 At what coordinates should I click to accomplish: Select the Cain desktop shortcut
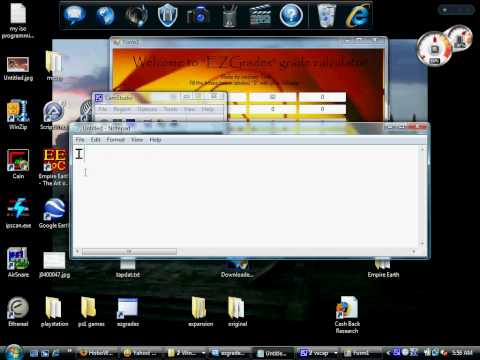[x=18, y=164]
